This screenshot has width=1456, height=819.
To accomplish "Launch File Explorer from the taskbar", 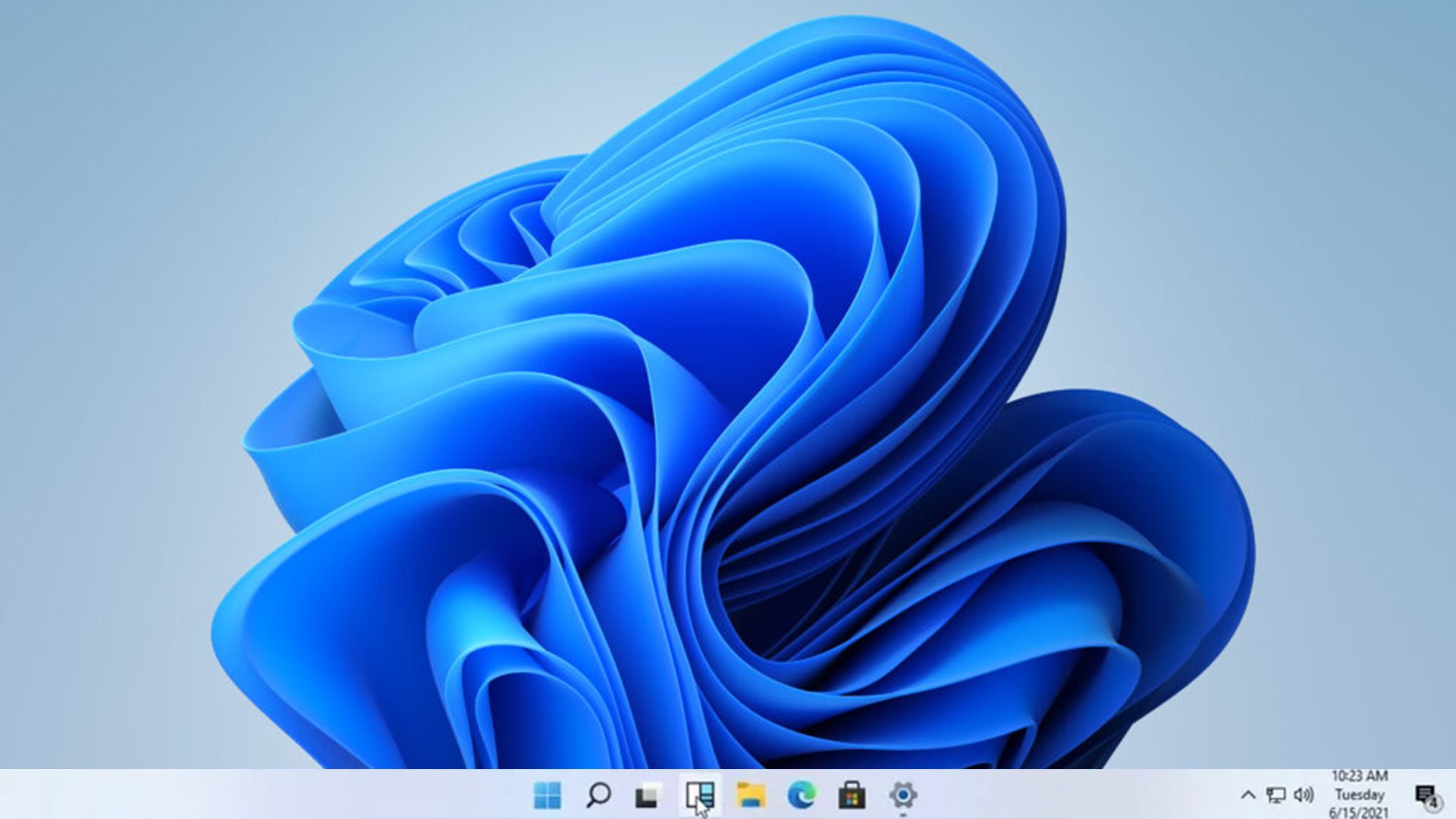I will [x=749, y=796].
